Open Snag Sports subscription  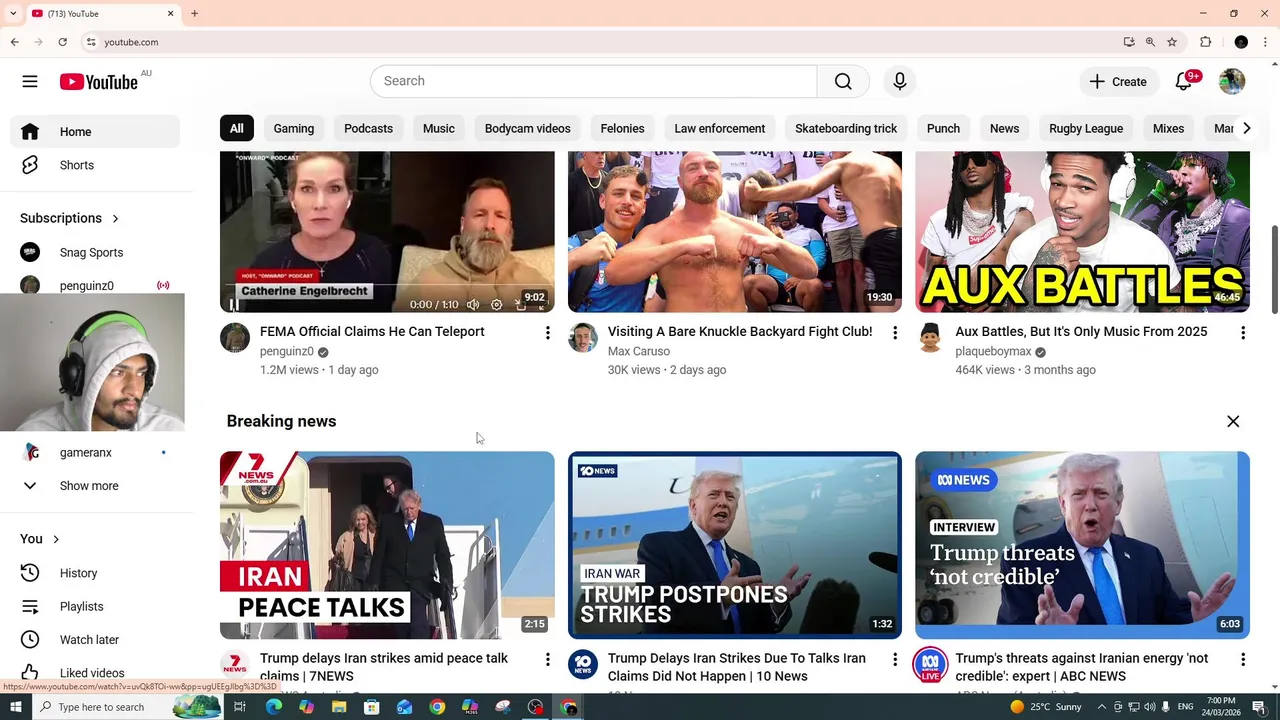(96, 252)
